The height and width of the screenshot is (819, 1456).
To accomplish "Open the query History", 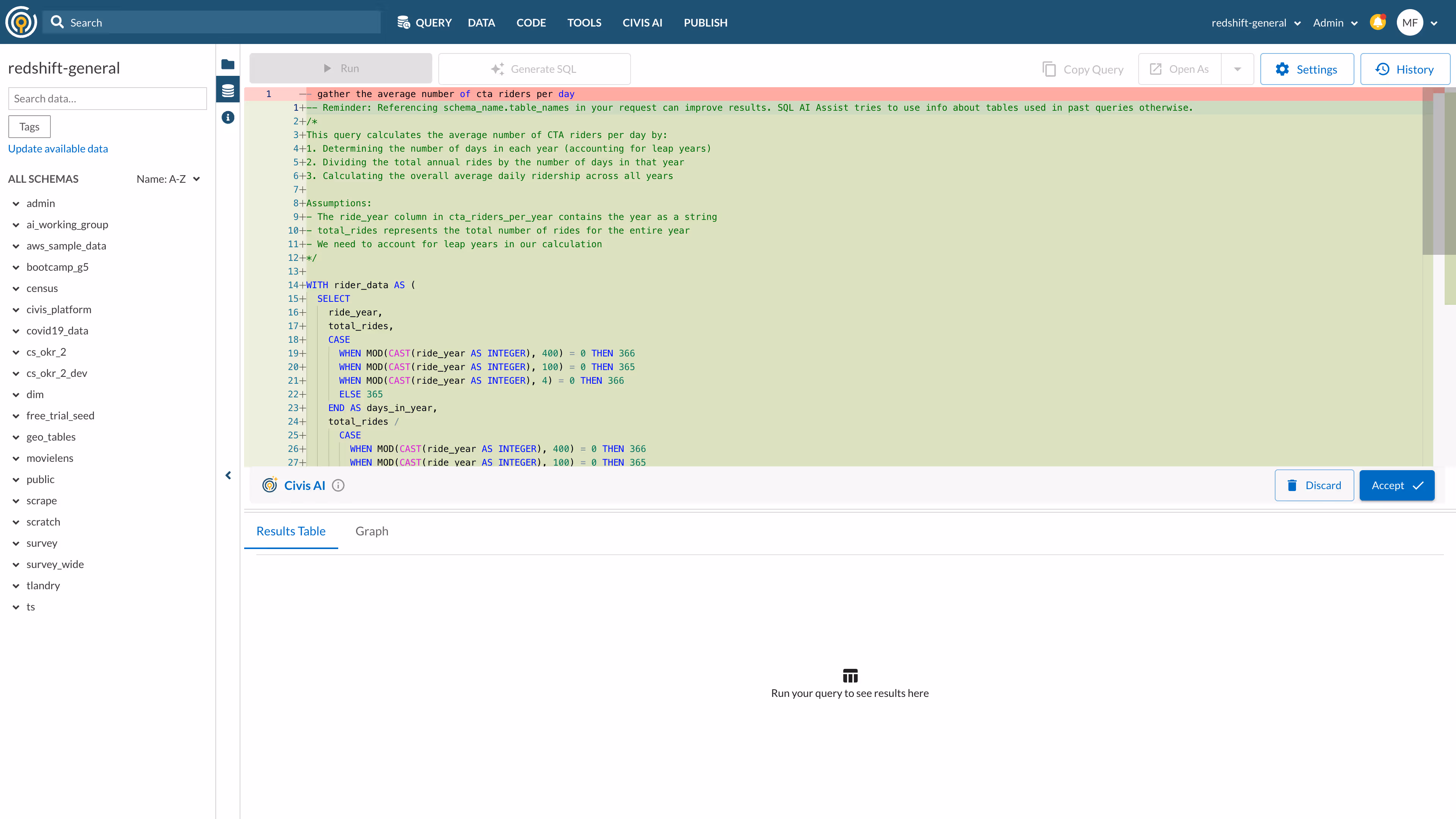I will [1405, 69].
